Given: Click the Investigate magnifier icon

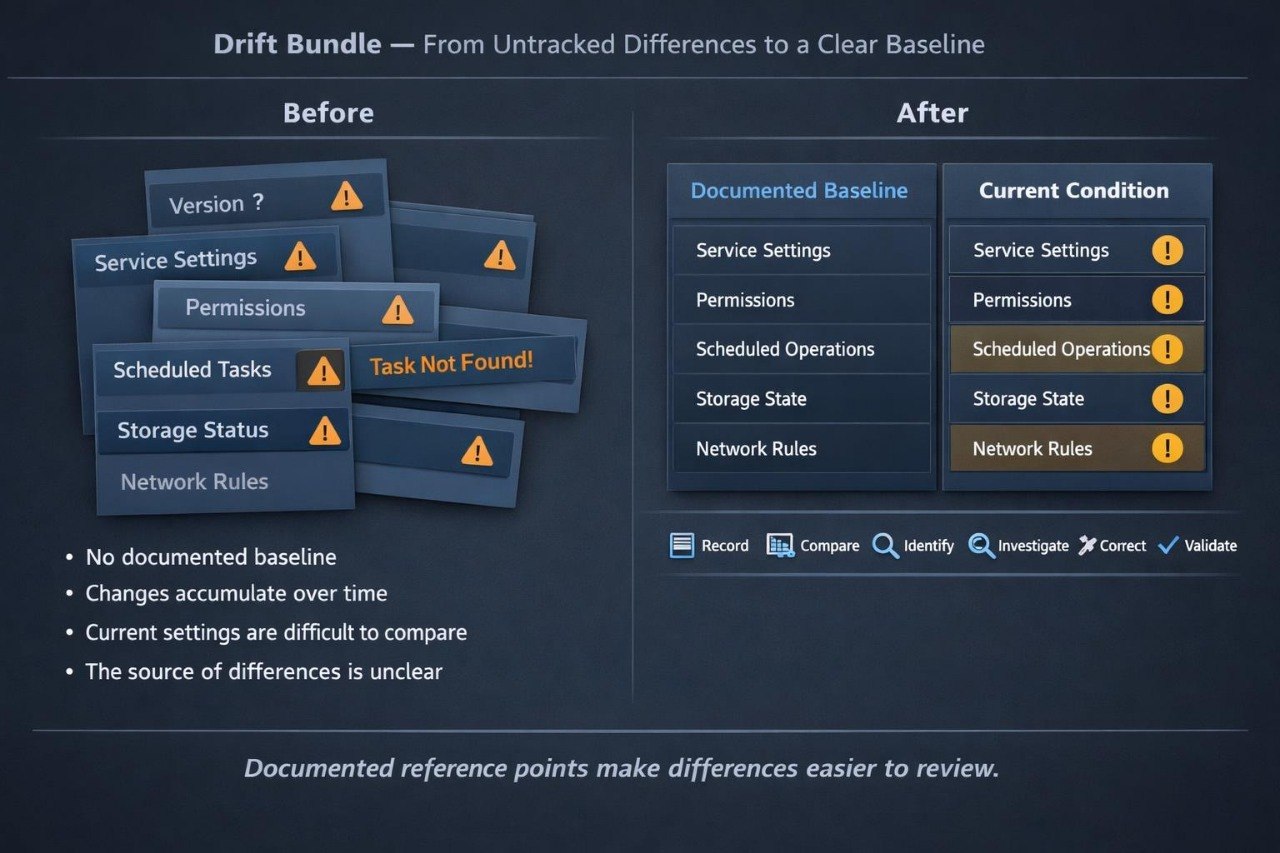Looking at the screenshot, I should click(x=981, y=545).
